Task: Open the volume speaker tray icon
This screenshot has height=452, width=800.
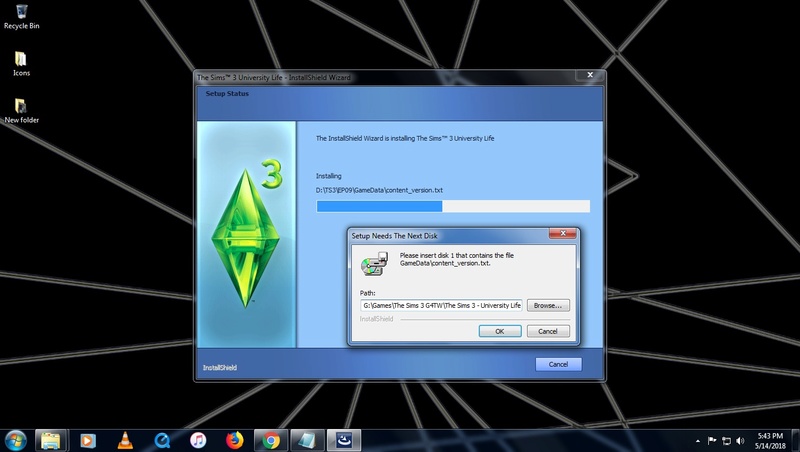Action: 740,441
